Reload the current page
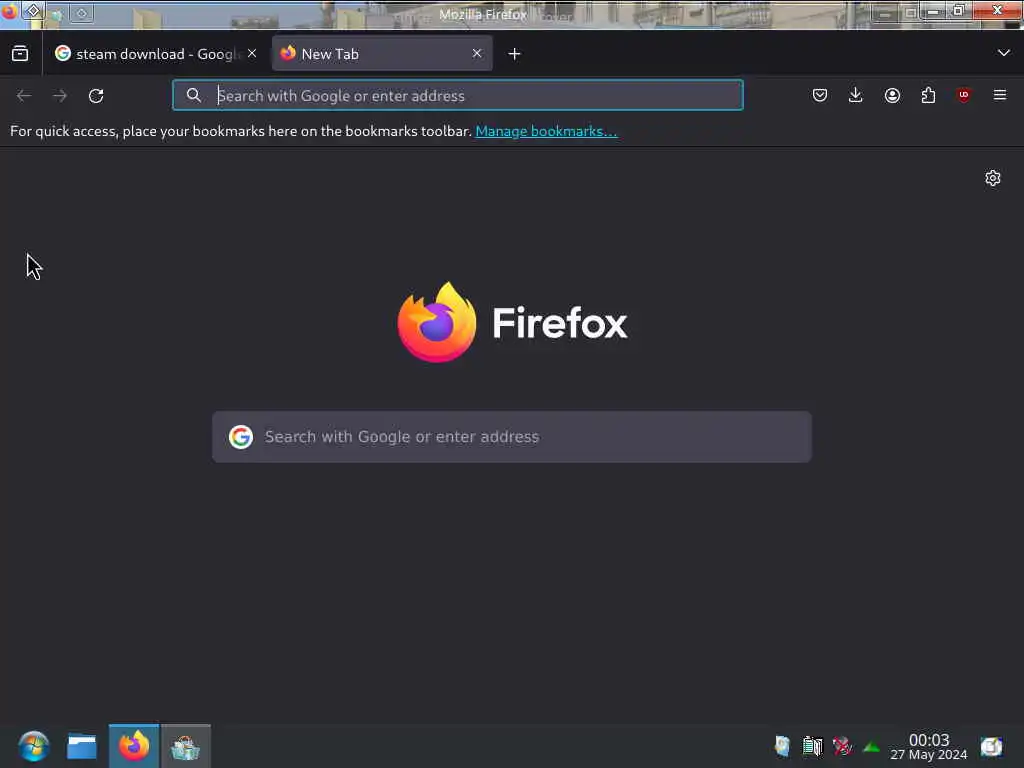The height and width of the screenshot is (768, 1024). [96, 96]
